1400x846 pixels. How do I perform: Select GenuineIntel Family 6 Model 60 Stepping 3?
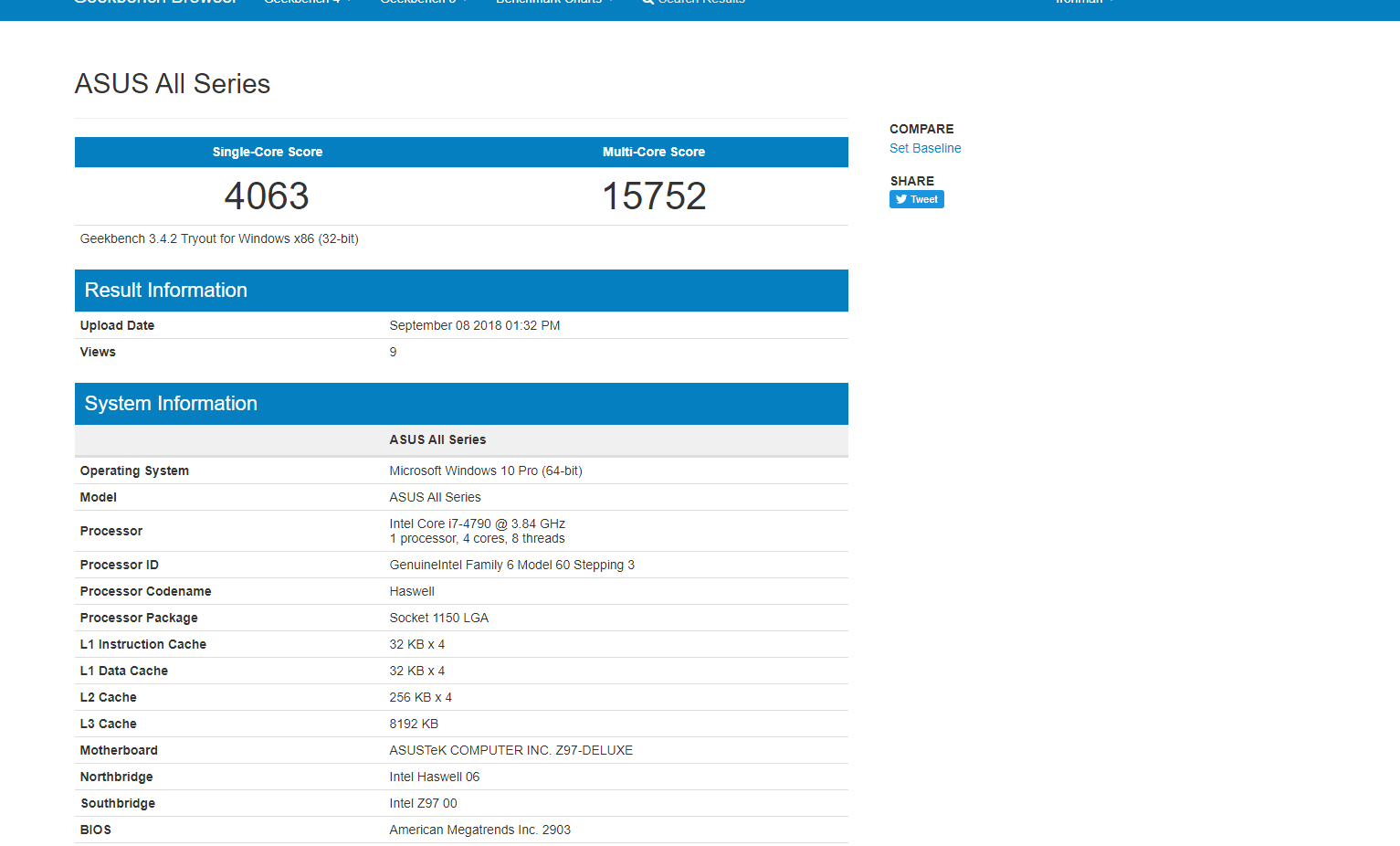tap(512, 565)
